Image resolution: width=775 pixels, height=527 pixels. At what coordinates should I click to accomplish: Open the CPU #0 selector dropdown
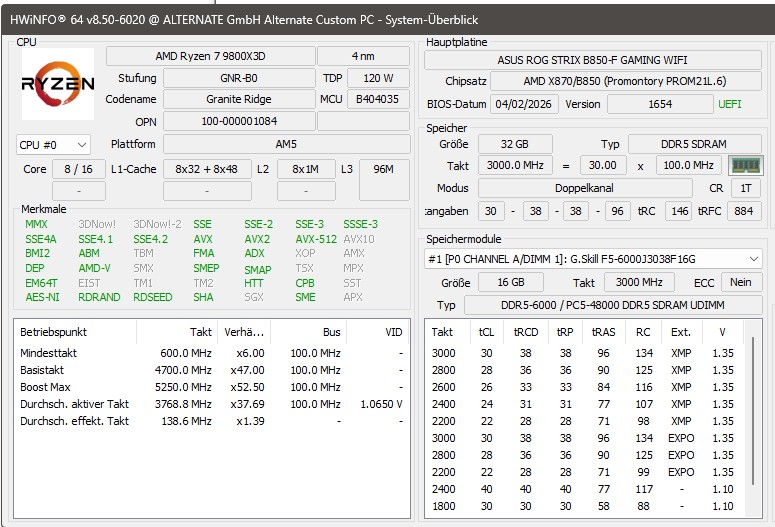click(x=53, y=145)
